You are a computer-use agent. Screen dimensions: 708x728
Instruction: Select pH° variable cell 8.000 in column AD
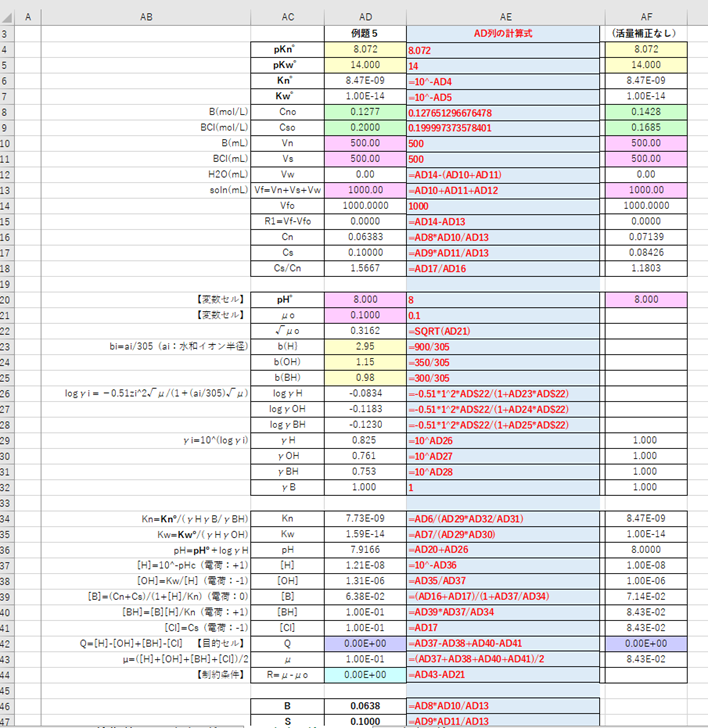pos(365,300)
